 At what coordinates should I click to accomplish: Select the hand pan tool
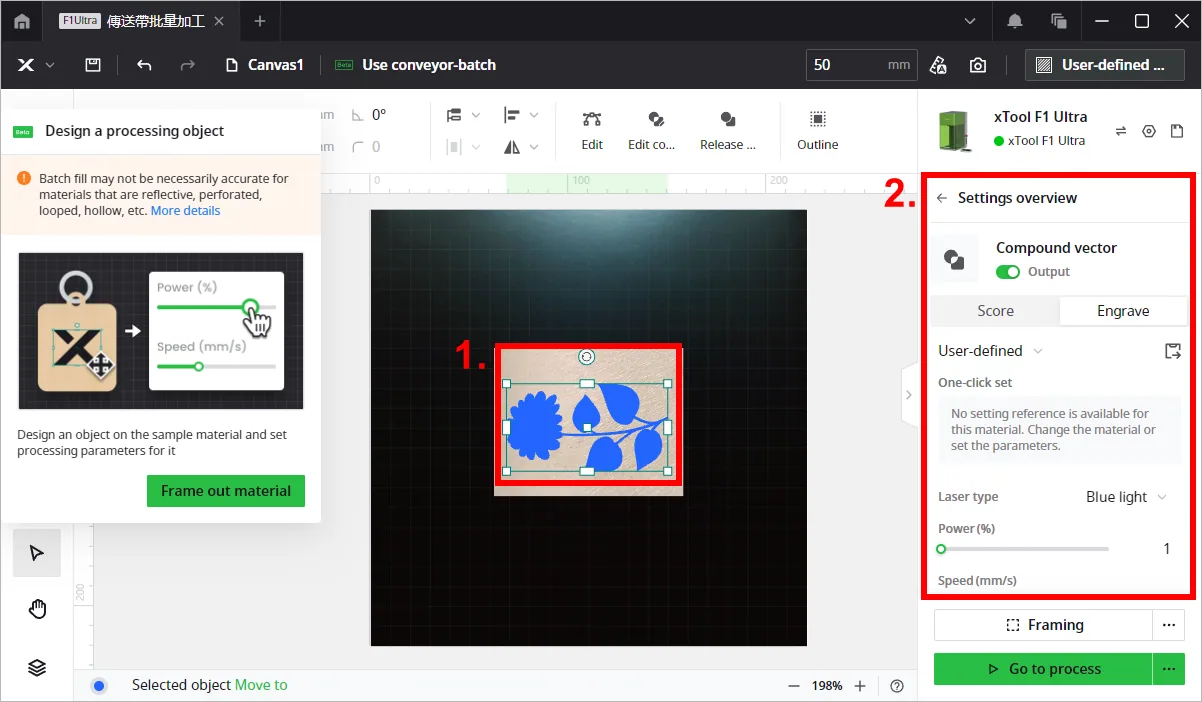pos(37,609)
